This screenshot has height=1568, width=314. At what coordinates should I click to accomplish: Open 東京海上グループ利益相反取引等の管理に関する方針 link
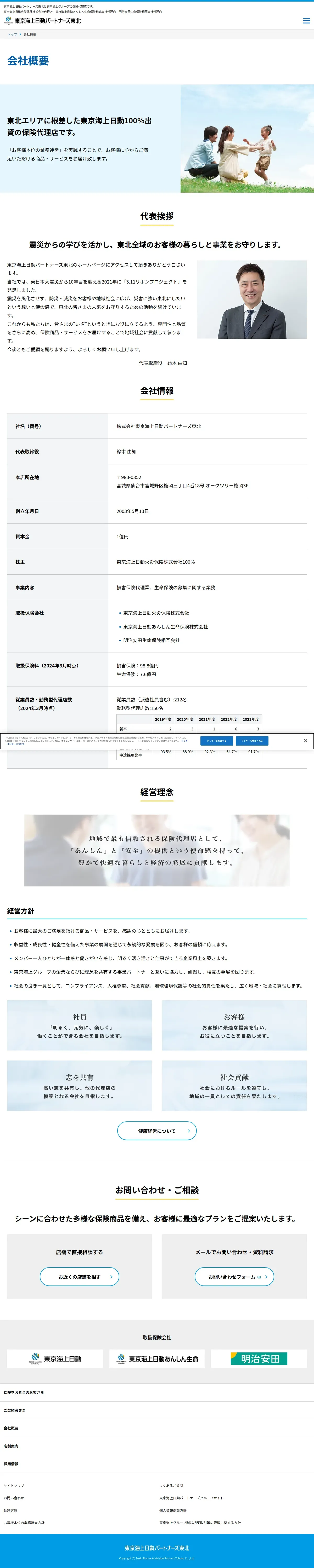(200, 1523)
